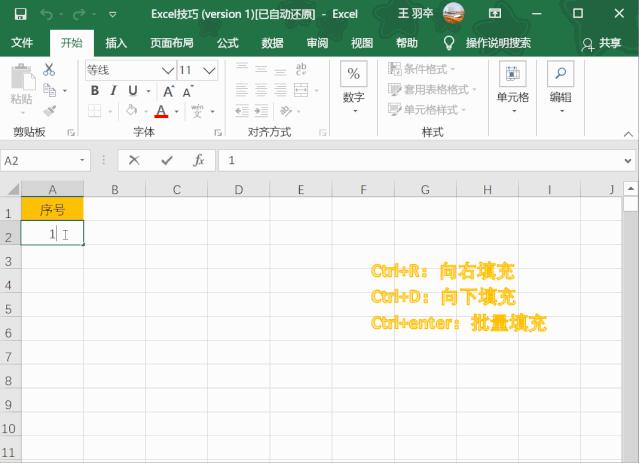Image resolution: width=639 pixels, height=463 pixels.
Task: Switch to the 数据 tab
Action: [x=272, y=43]
